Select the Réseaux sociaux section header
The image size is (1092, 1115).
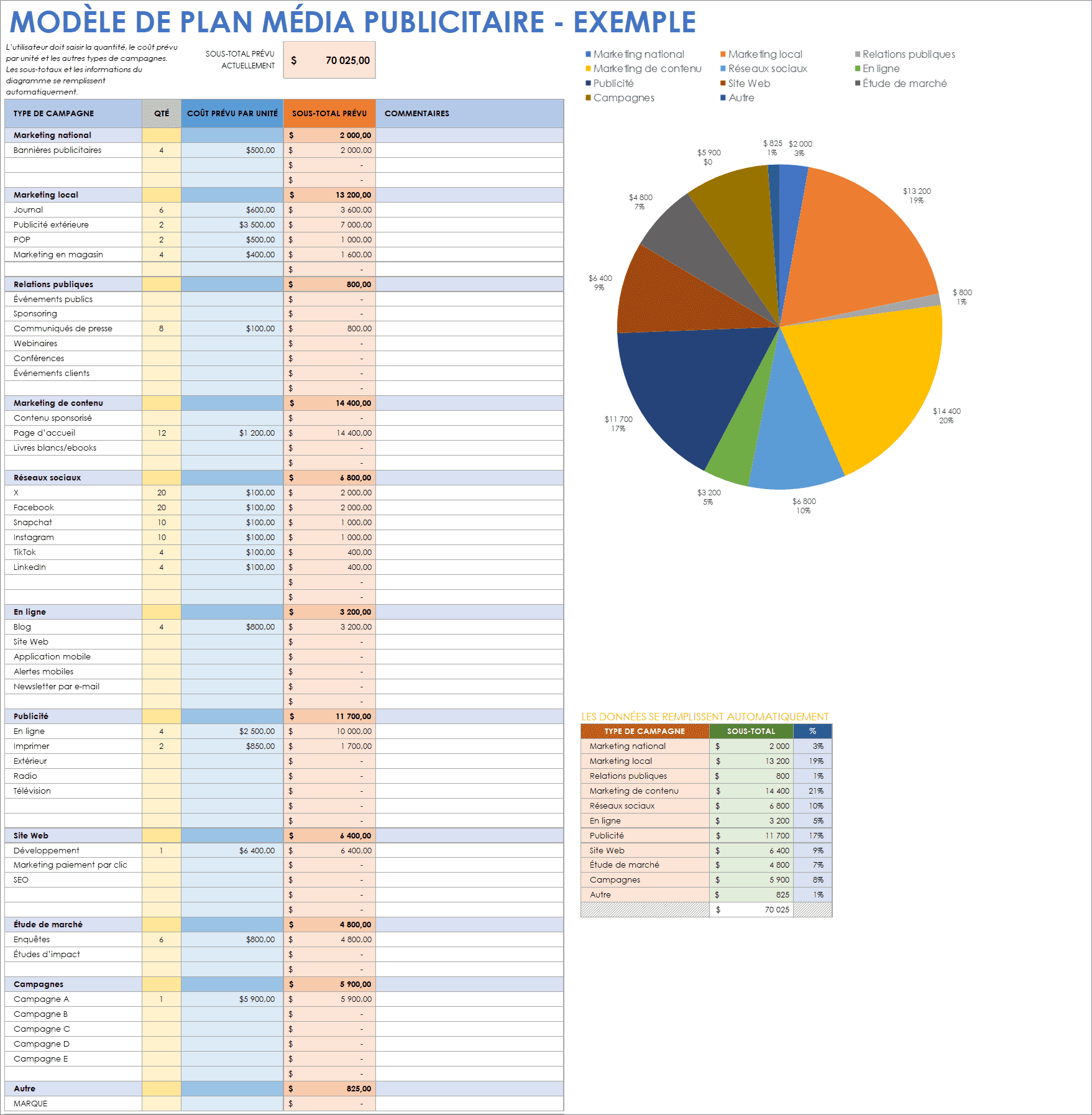[73, 478]
